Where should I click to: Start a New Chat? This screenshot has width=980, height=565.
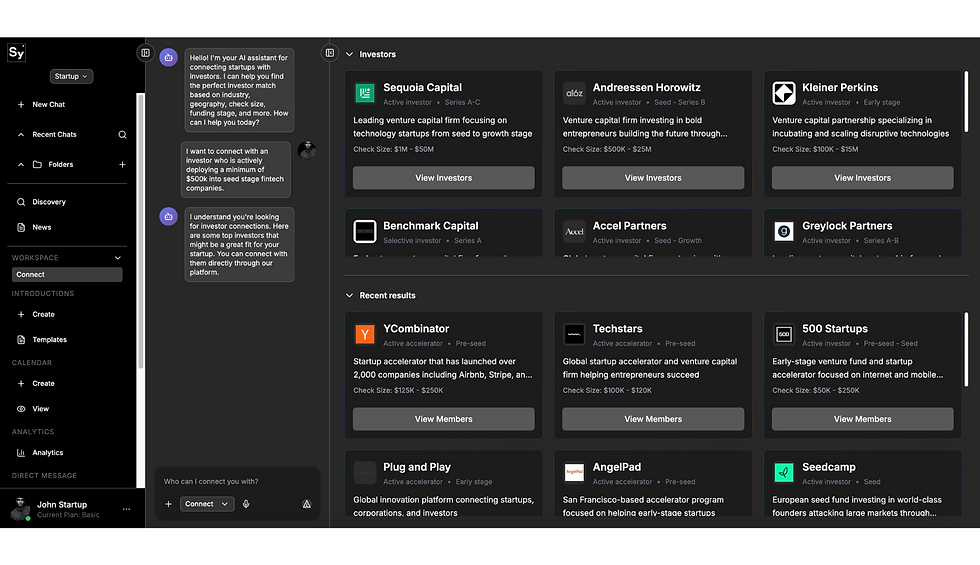(42, 104)
